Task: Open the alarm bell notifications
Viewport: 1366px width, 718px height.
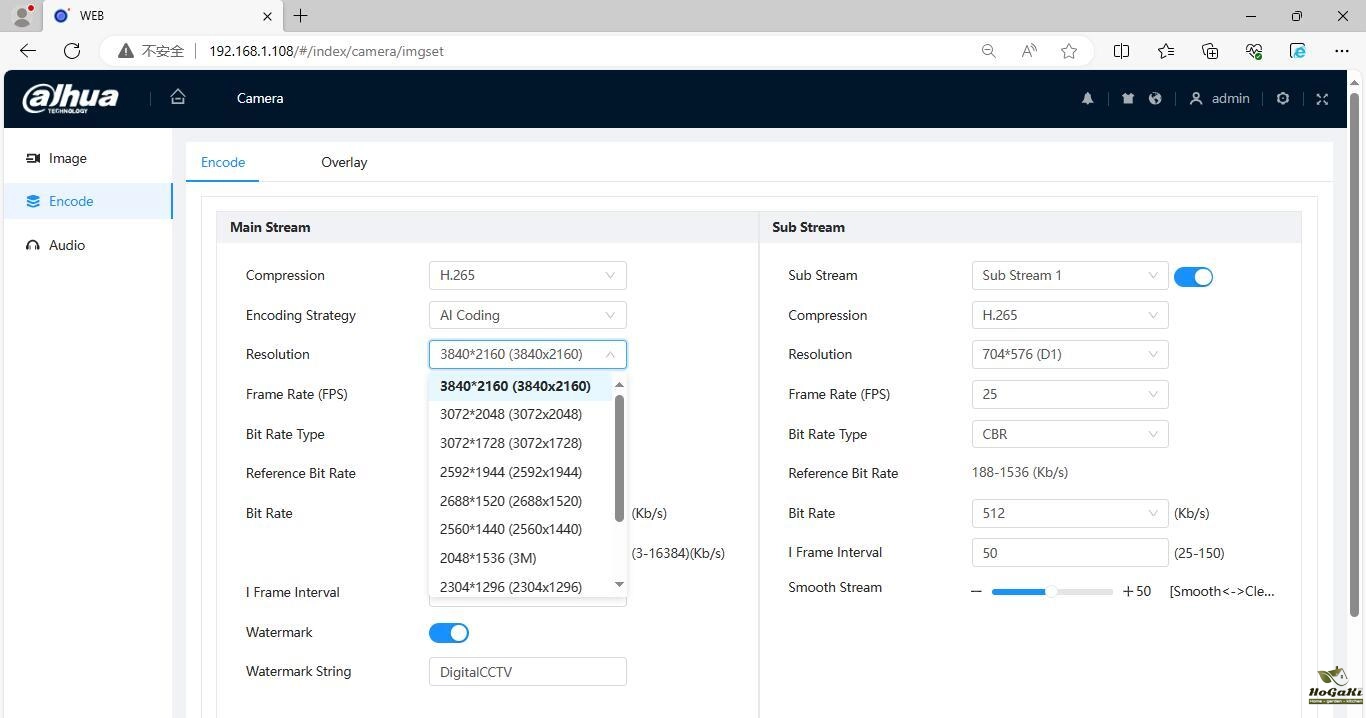Action: point(1087,98)
